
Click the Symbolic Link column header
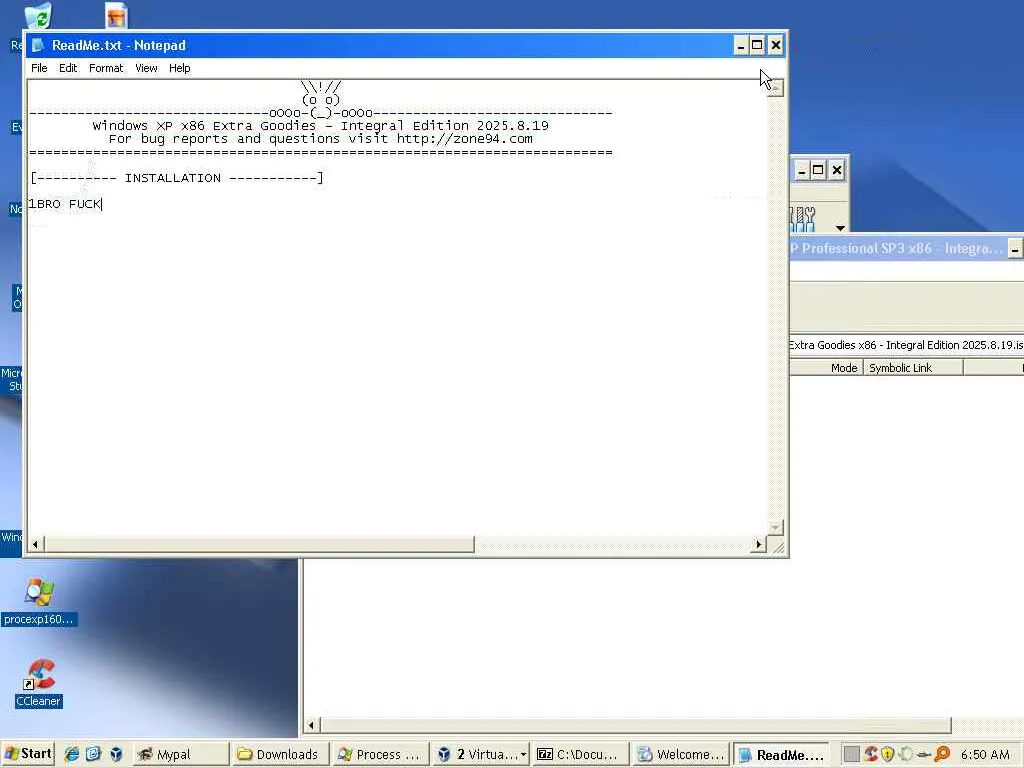tap(913, 368)
